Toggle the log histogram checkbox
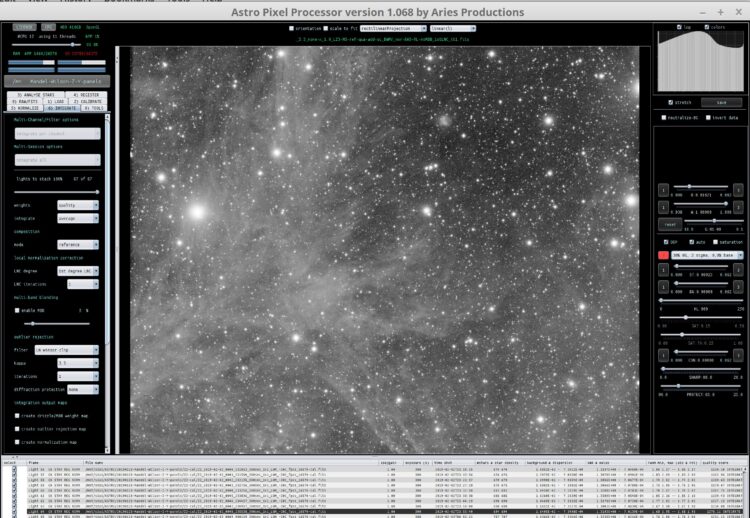This screenshot has width=750, height=518. click(679, 27)
